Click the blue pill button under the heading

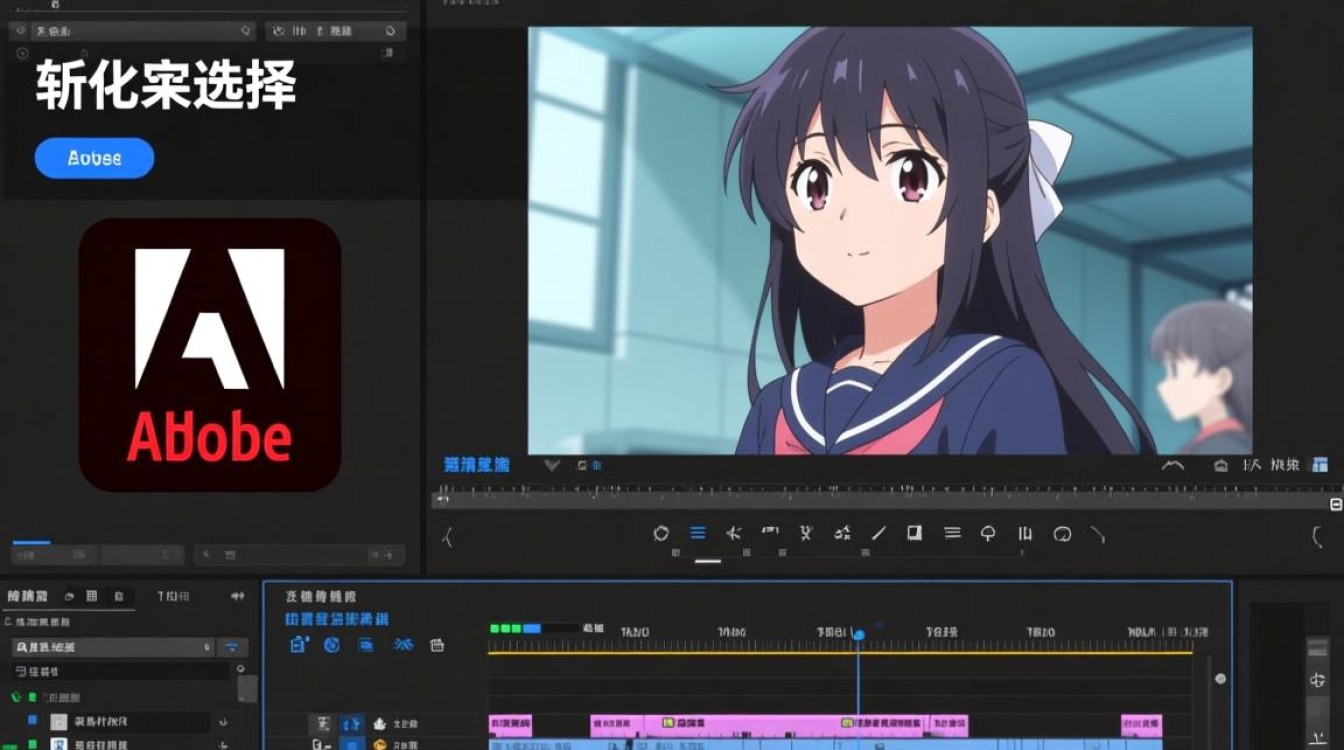94,158
